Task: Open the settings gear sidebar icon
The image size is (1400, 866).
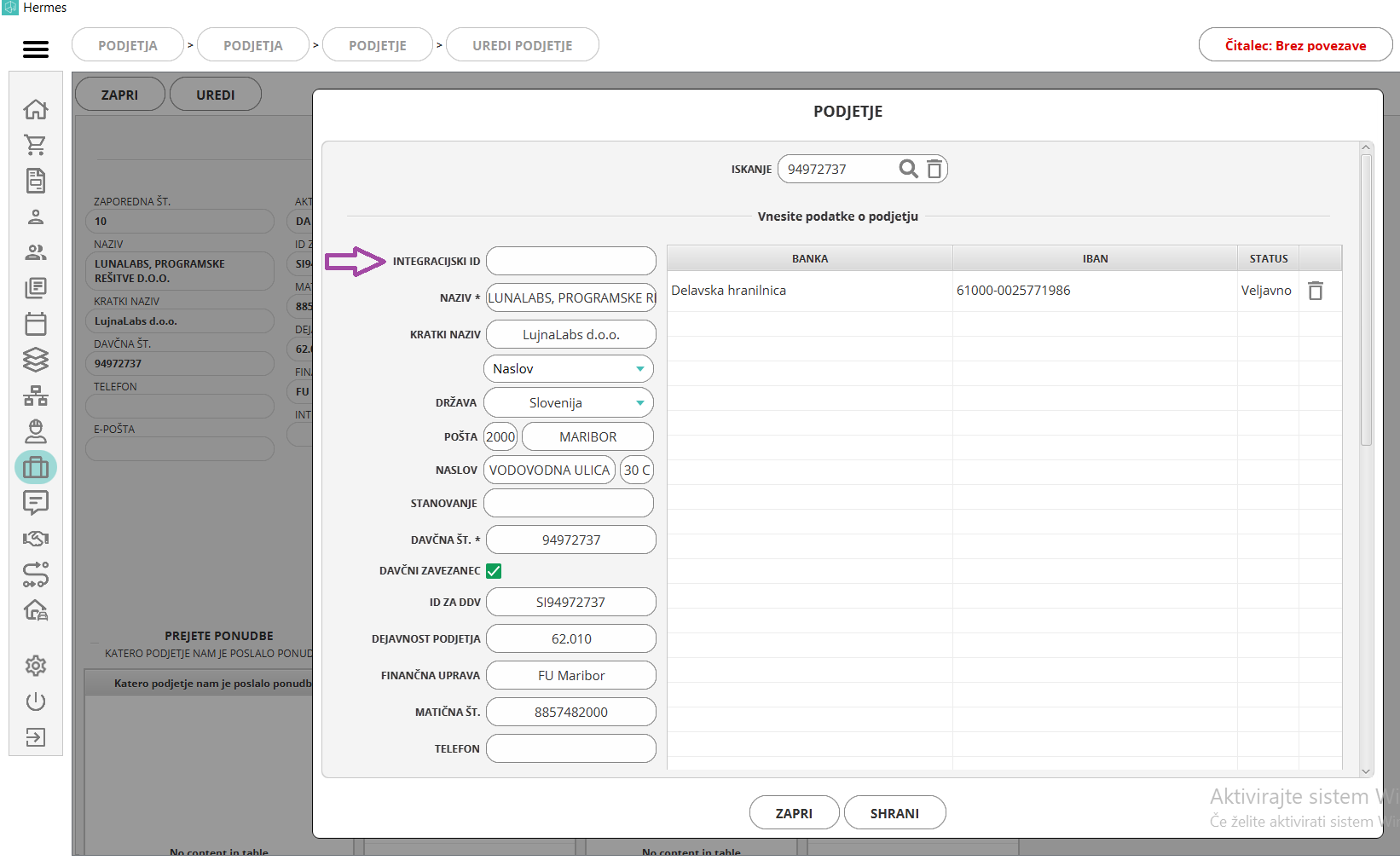Action: [x=36, y=666]
